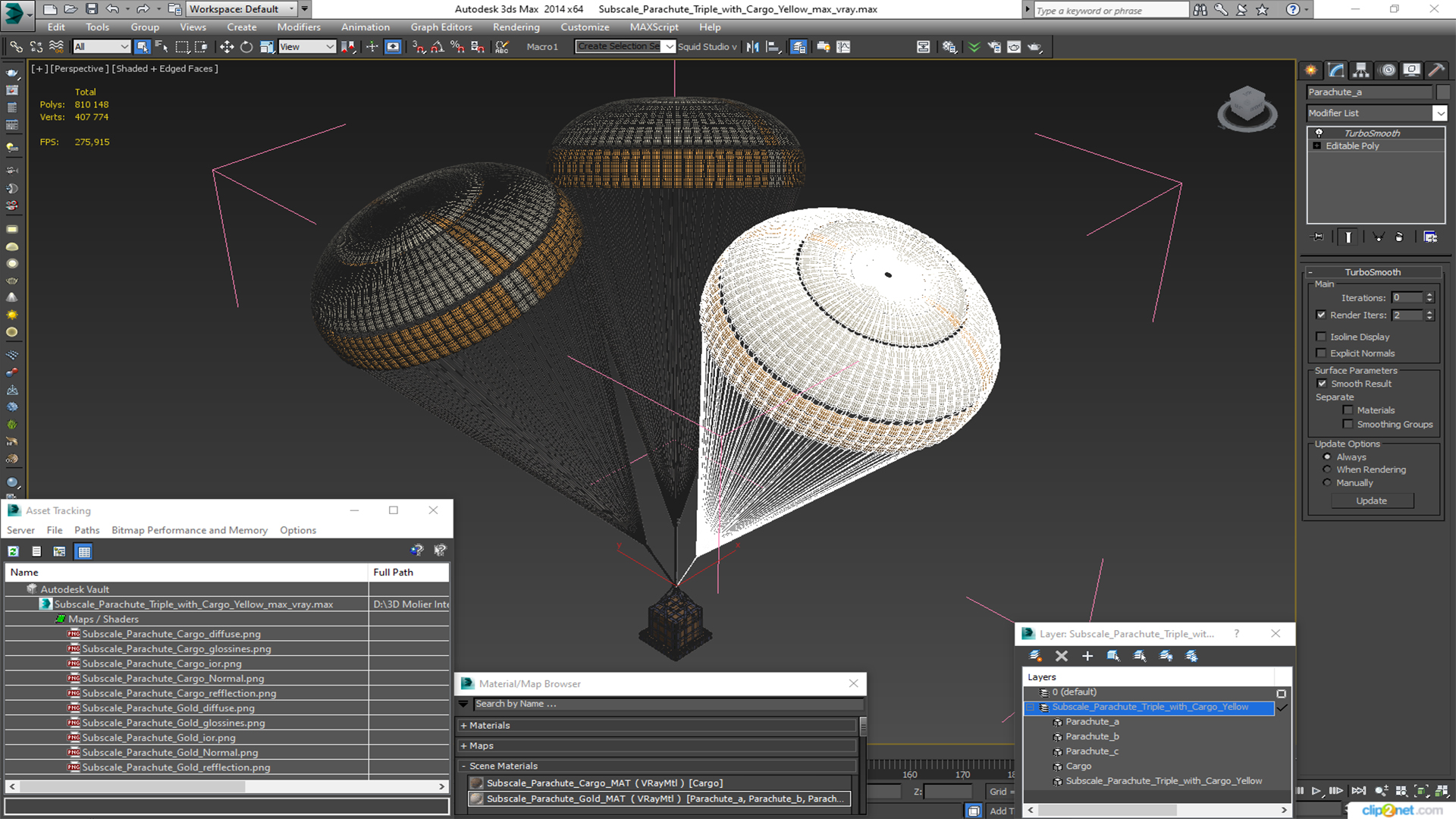
Task: Choose the Select and Rotate tool
Action: click(246, 47)
